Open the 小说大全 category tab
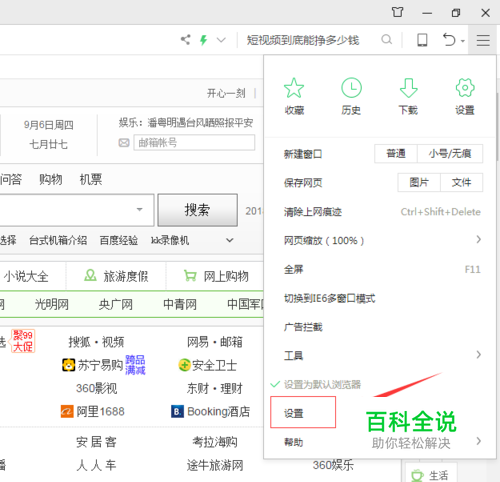This screenshot has height=482, width=500. (x=26, y=276)
